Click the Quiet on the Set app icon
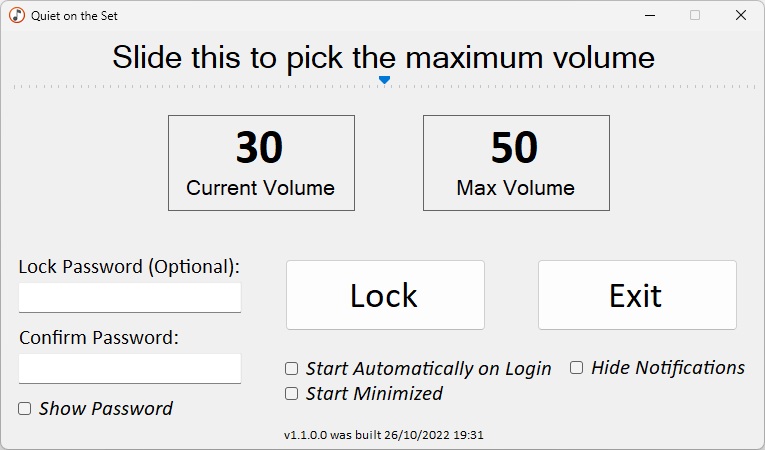This screenshot has height=450, width=765. point(17,16)
